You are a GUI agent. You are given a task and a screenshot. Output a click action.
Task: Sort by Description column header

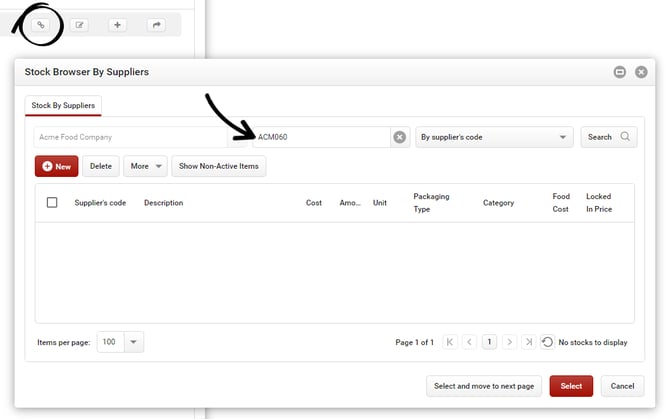[164, 203]
